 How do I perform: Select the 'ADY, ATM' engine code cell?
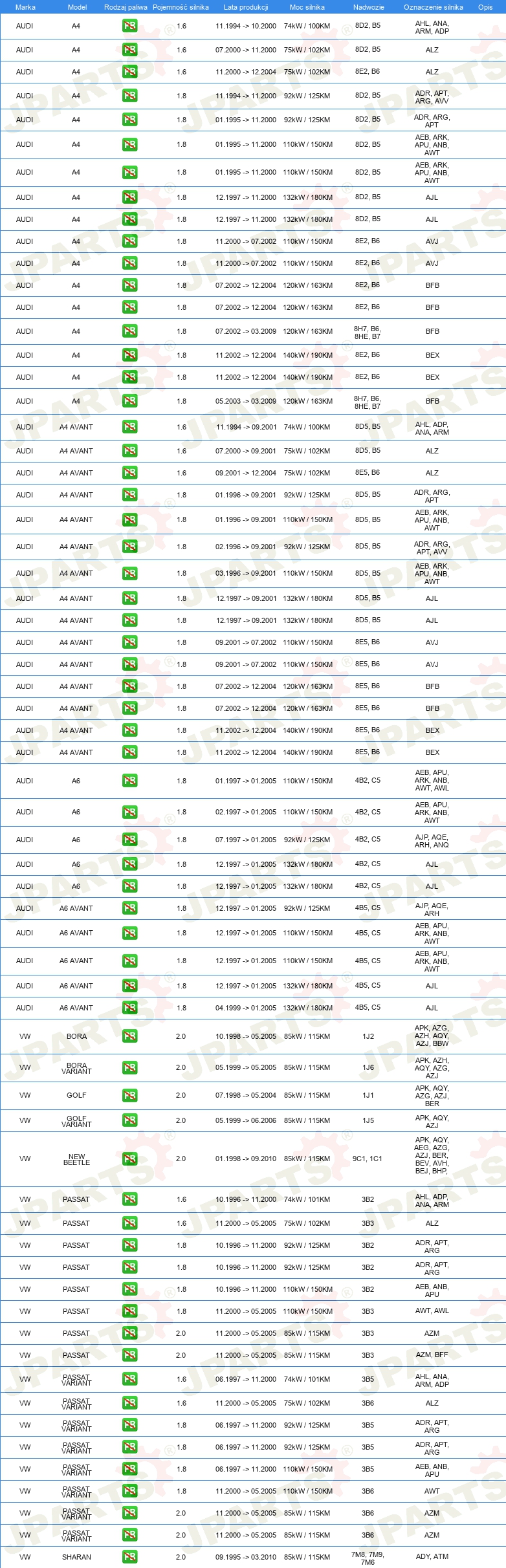click(x=432, y=1557)
